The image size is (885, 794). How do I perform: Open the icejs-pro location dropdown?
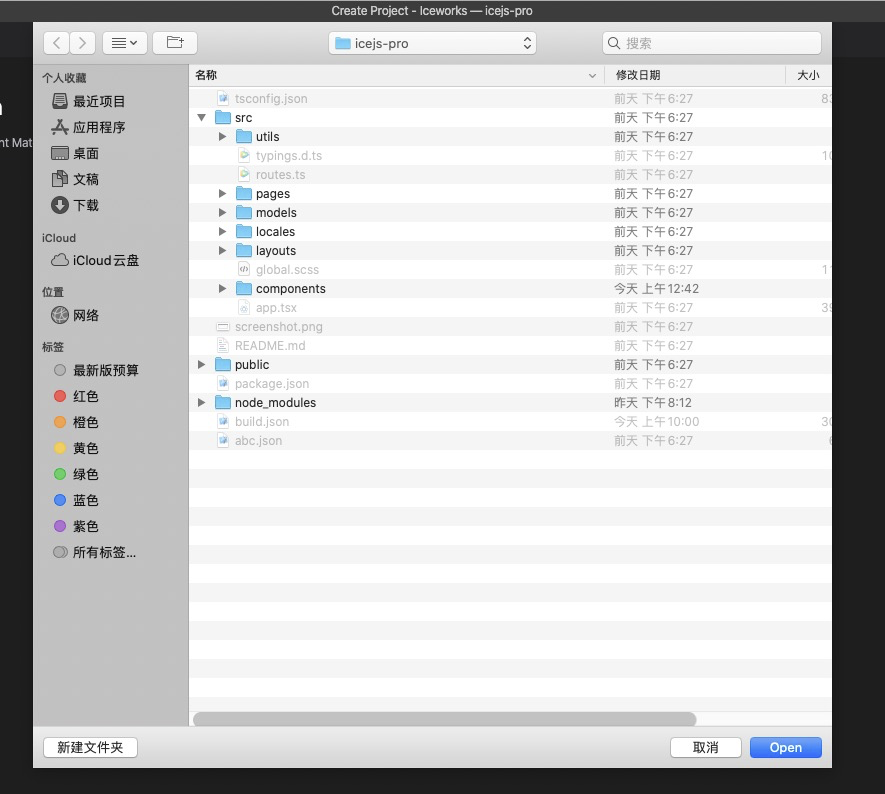(432, 43)
